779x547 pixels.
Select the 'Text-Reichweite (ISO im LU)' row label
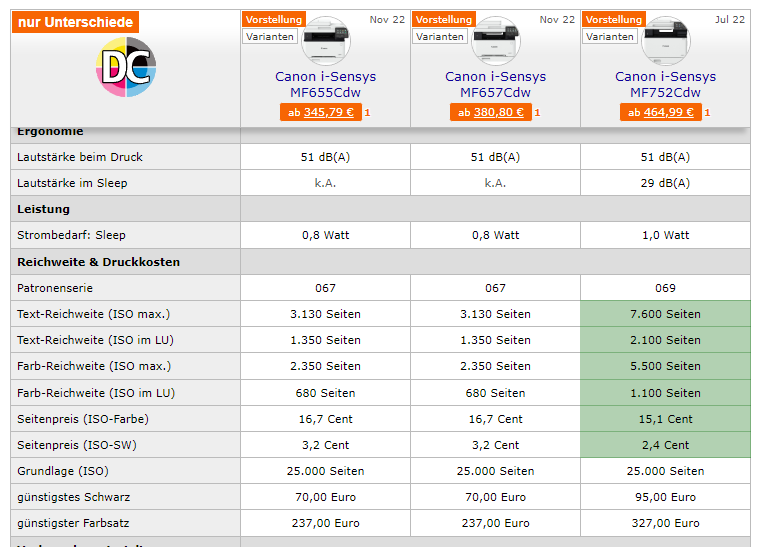click(x=95, y=340)
